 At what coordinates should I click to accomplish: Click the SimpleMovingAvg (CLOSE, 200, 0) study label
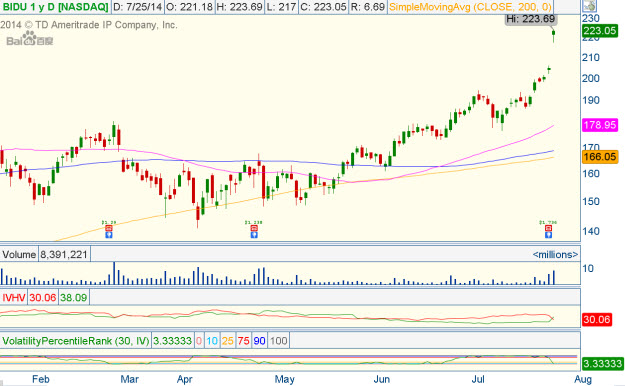click(x=470, y=7)
